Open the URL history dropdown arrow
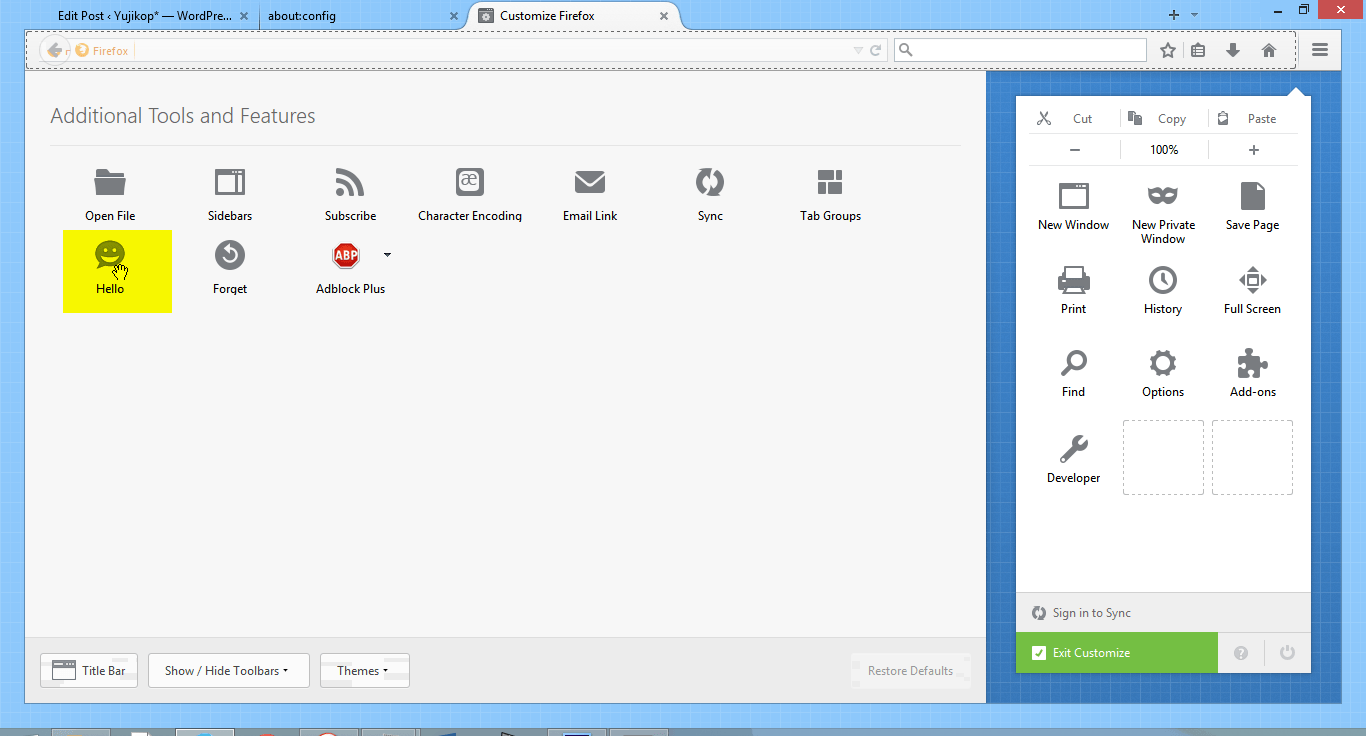1366x736 pixels. 858,50
